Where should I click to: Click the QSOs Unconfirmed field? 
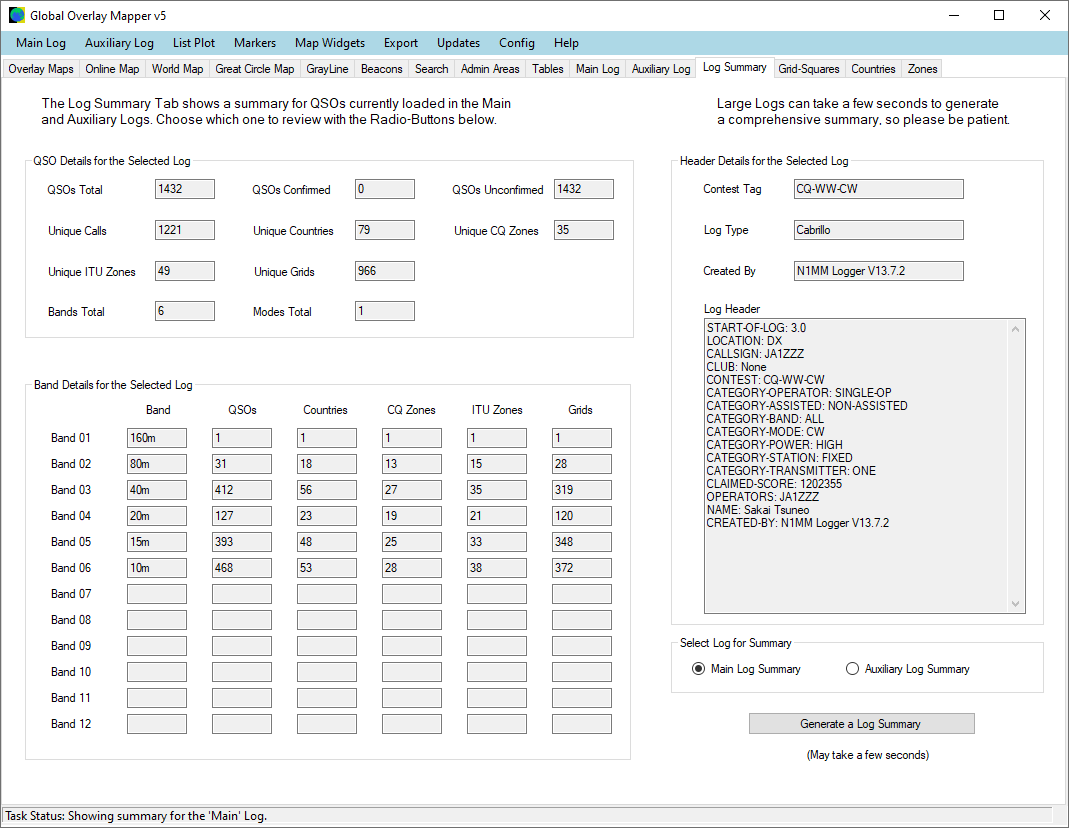point(584,189)
